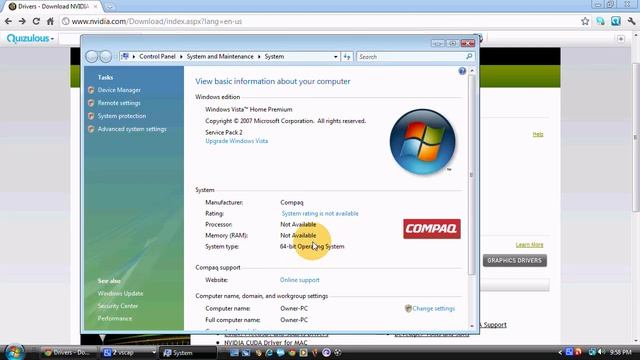Open the Online support website link
Screen dimensions: 640x360
(300, 280)
